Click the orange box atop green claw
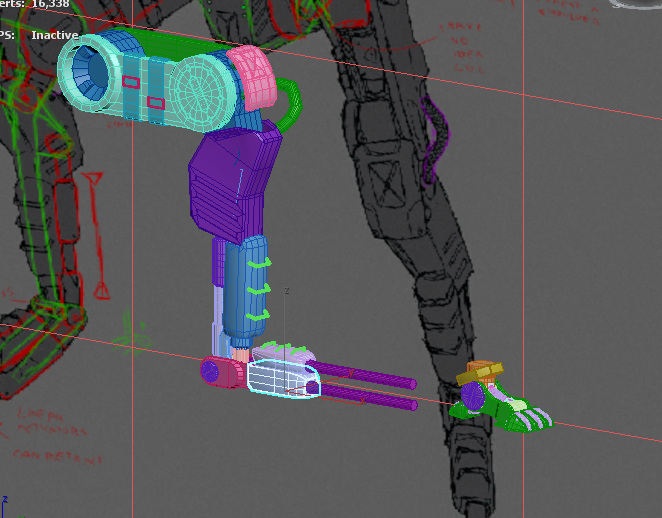Screen dimensions: 662x518 tap(482, 370)
